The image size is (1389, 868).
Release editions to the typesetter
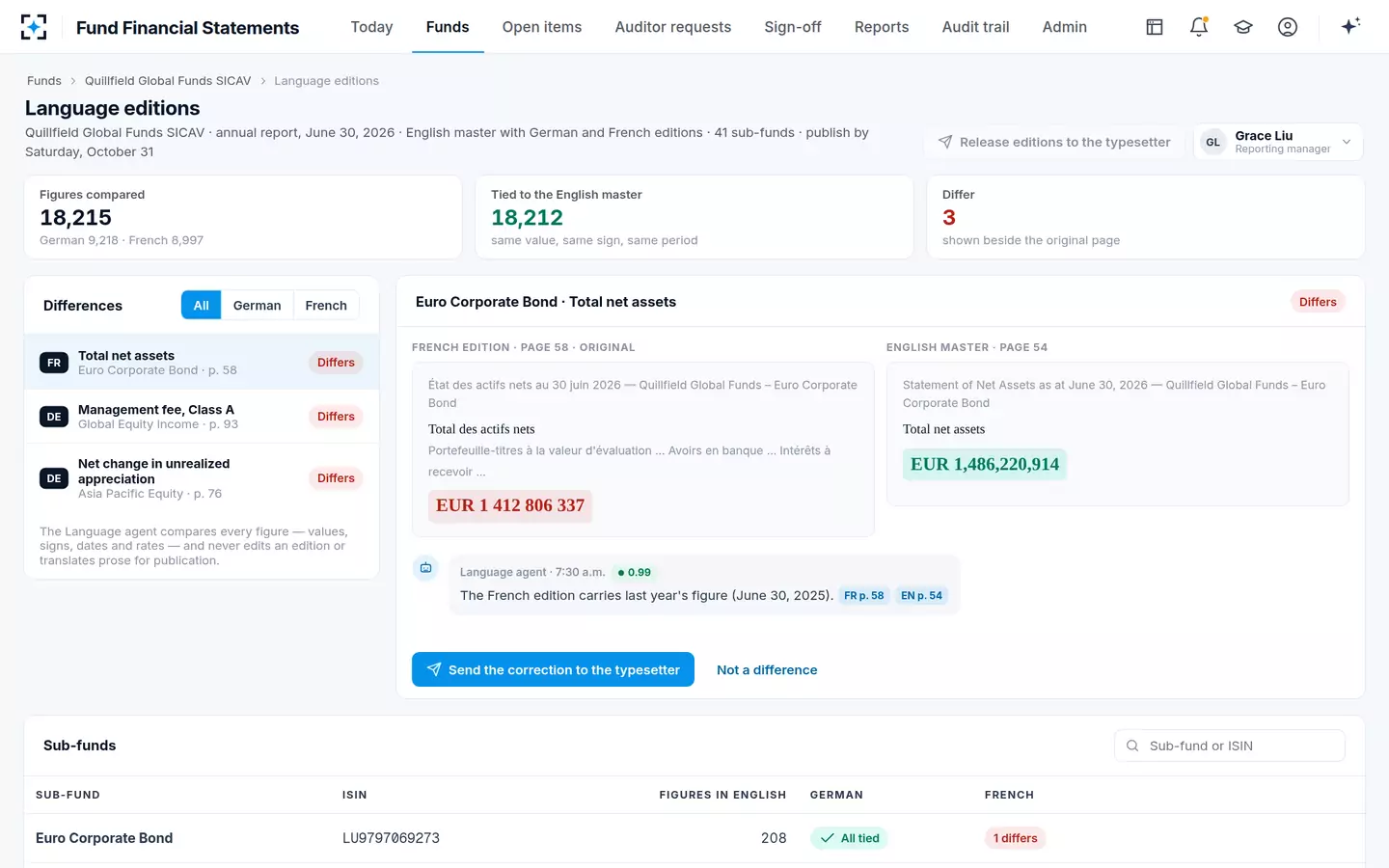1054,142
